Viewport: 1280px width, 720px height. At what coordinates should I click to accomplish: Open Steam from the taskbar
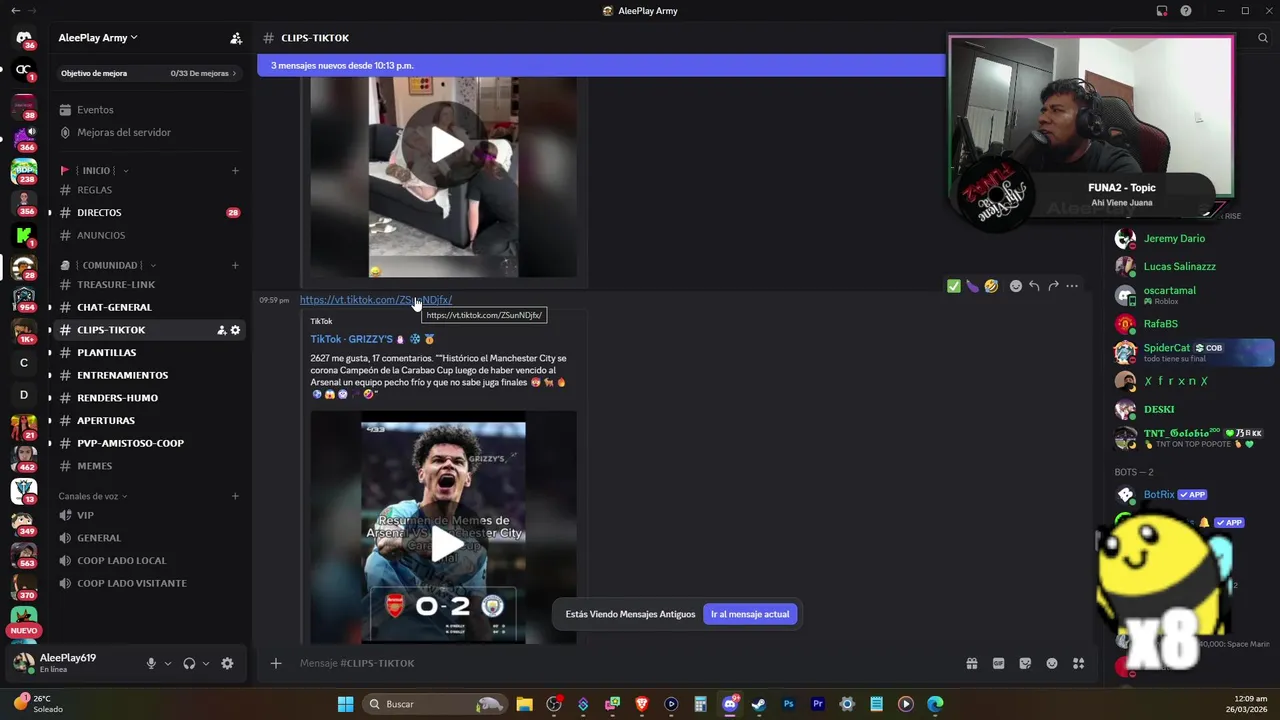759,704
